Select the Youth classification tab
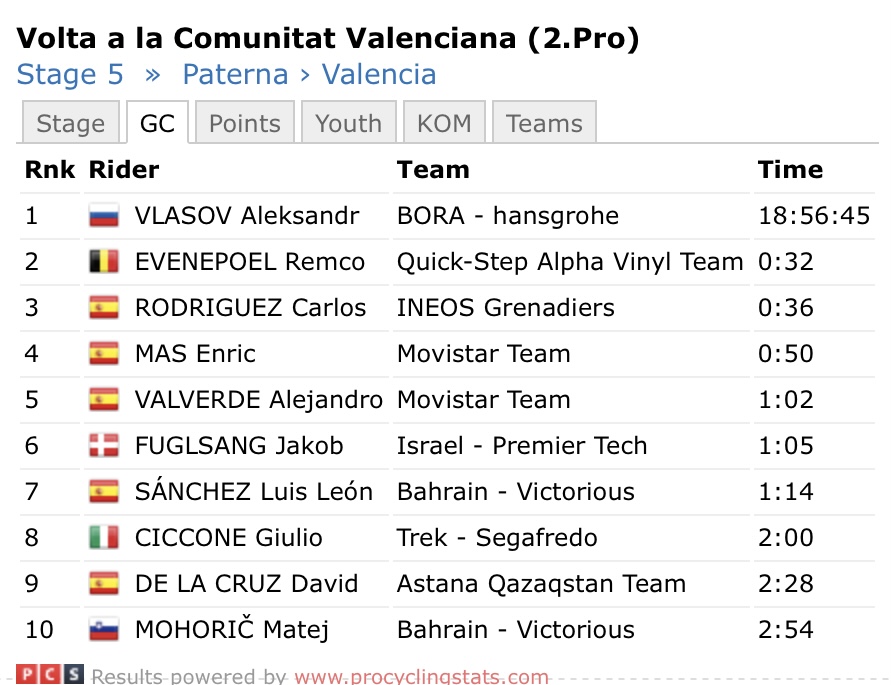The width and height of the screenshot is (891, 685). coord(348,124)
